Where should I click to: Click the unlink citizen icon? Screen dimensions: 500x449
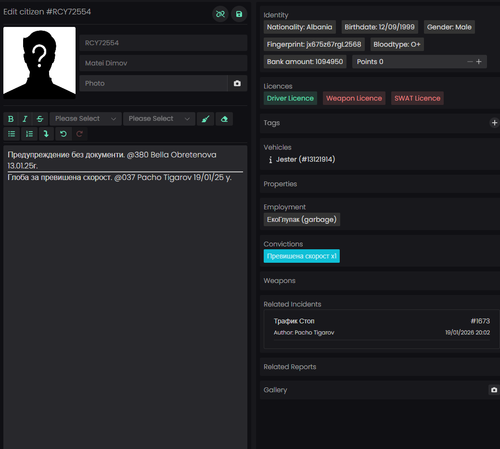click(x=220, y=14)
